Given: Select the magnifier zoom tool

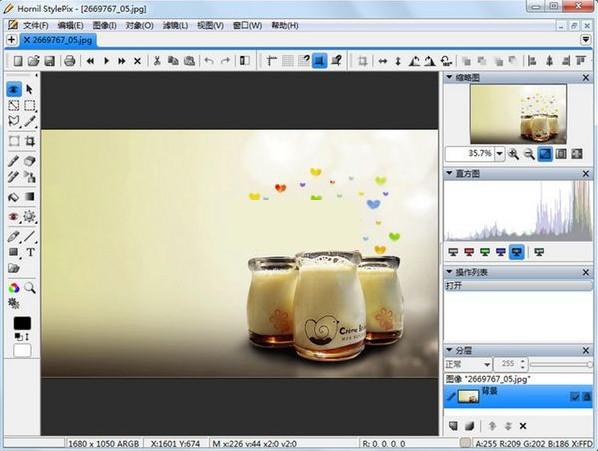Looking at the screenshot, I should click(30, 288).
